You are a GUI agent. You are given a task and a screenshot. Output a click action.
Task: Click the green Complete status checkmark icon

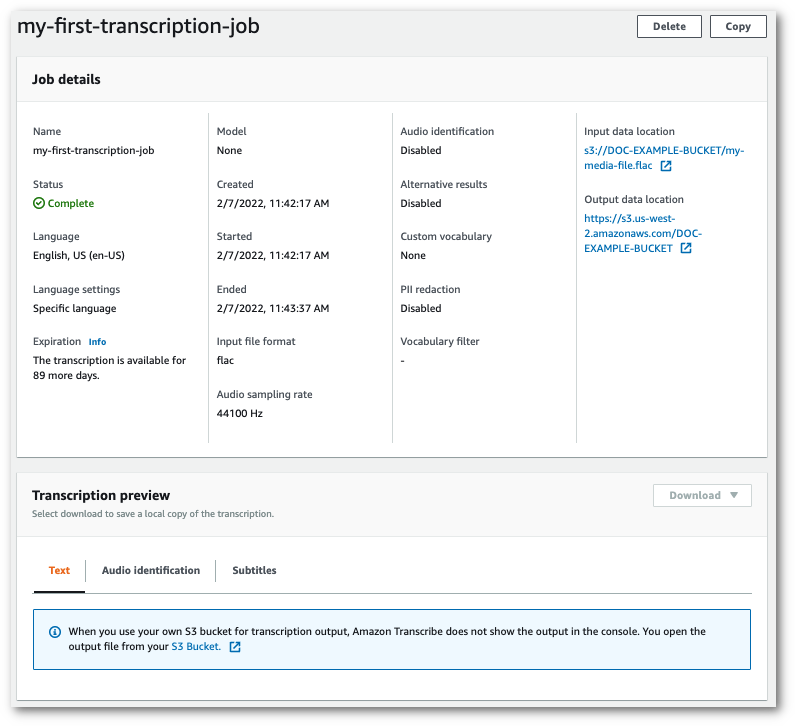(39, 203)
